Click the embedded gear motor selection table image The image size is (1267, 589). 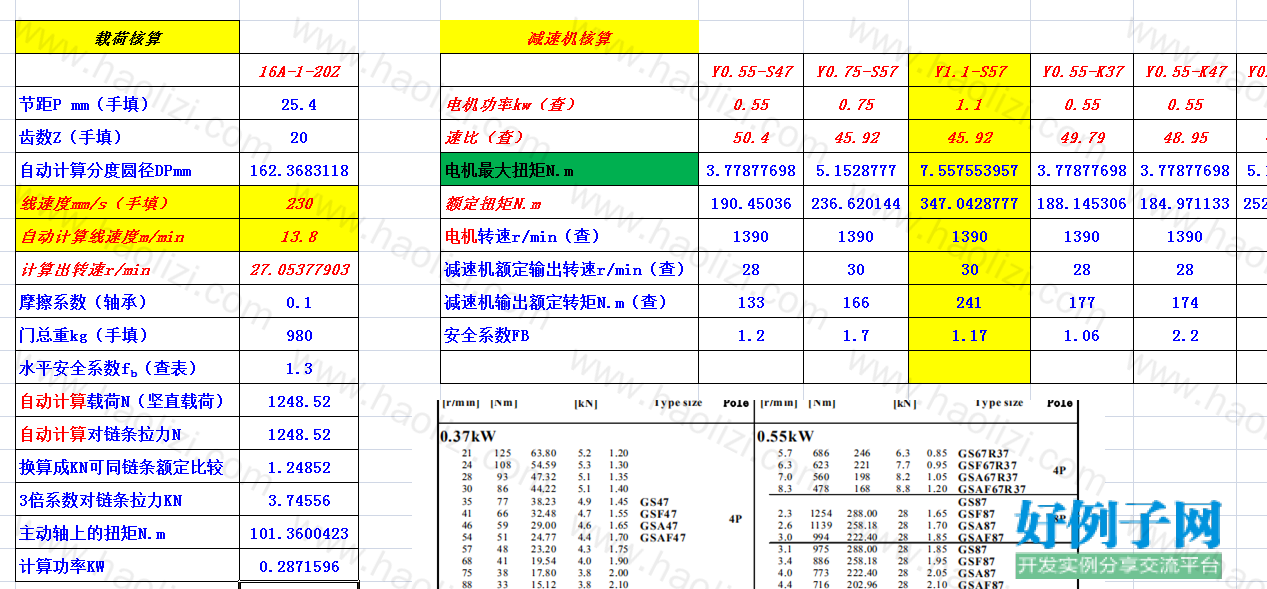pyautogui.click(x=759, y=494)
